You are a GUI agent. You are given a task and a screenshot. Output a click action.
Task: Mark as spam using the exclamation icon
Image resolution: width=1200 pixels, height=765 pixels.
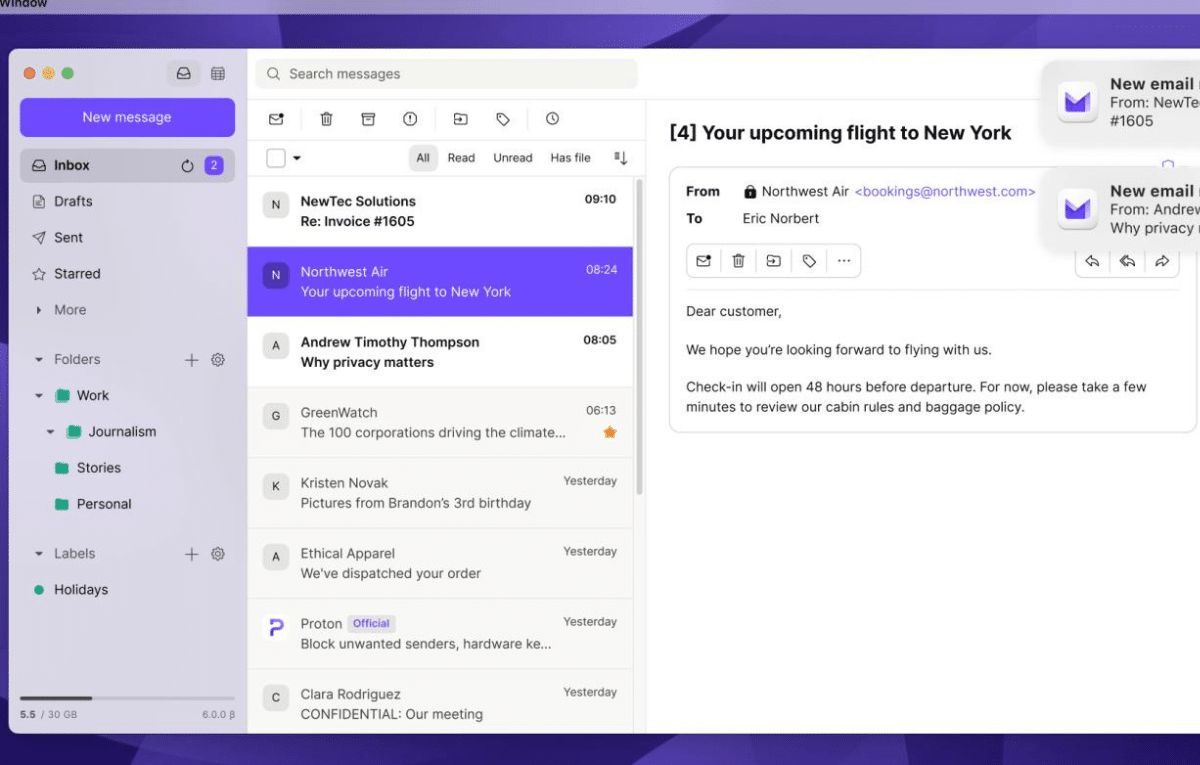pos(410,119)
